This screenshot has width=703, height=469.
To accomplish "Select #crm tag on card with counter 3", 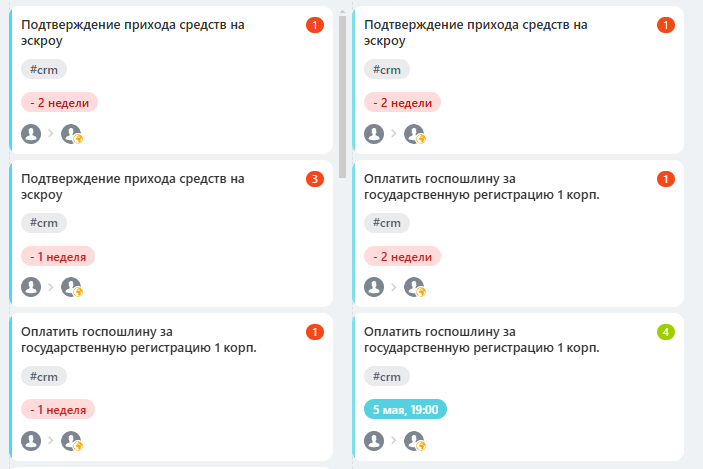I will coord(44,223).
